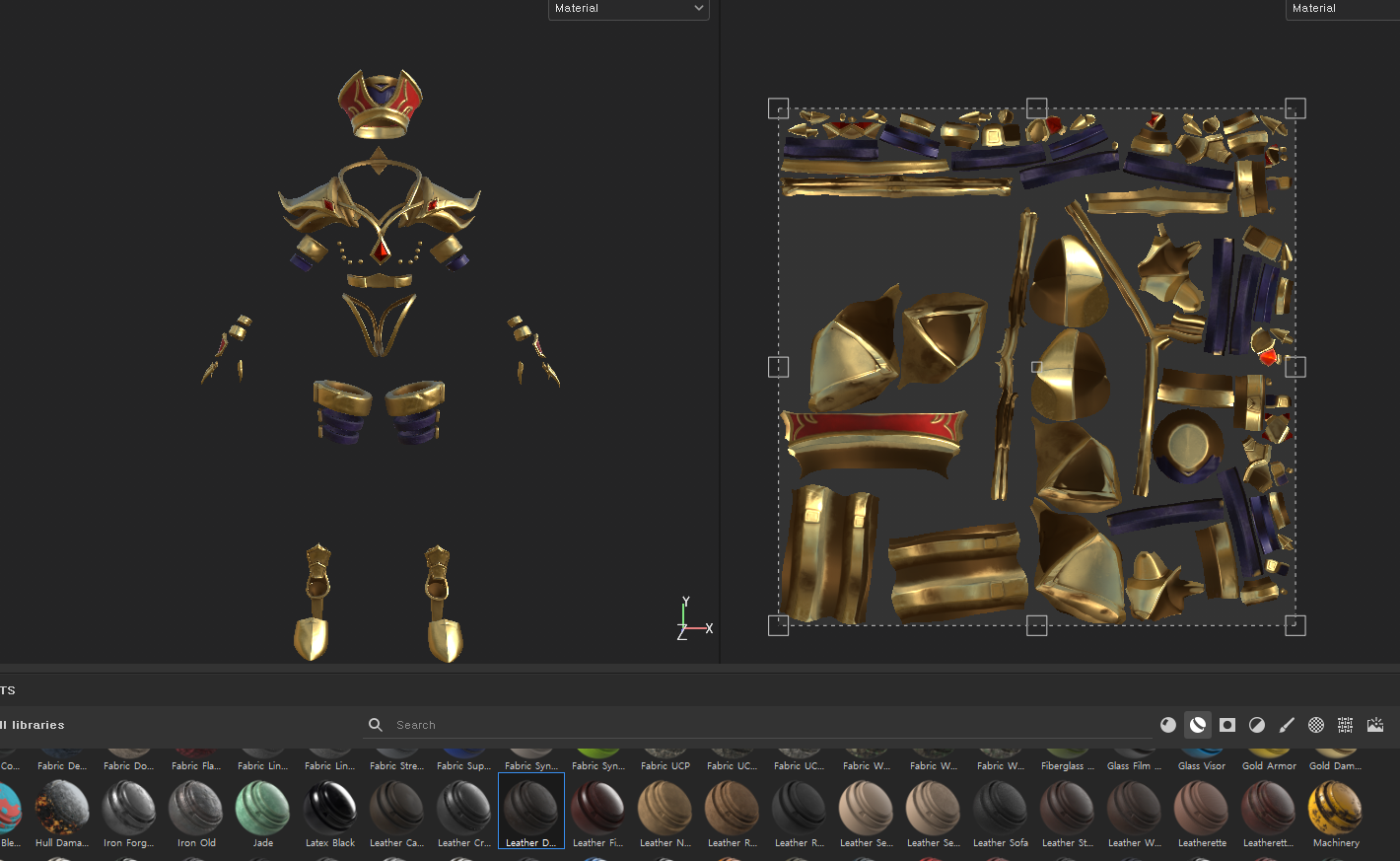Grab the top-center UV bounding box handle

(x=1037, y=108)
